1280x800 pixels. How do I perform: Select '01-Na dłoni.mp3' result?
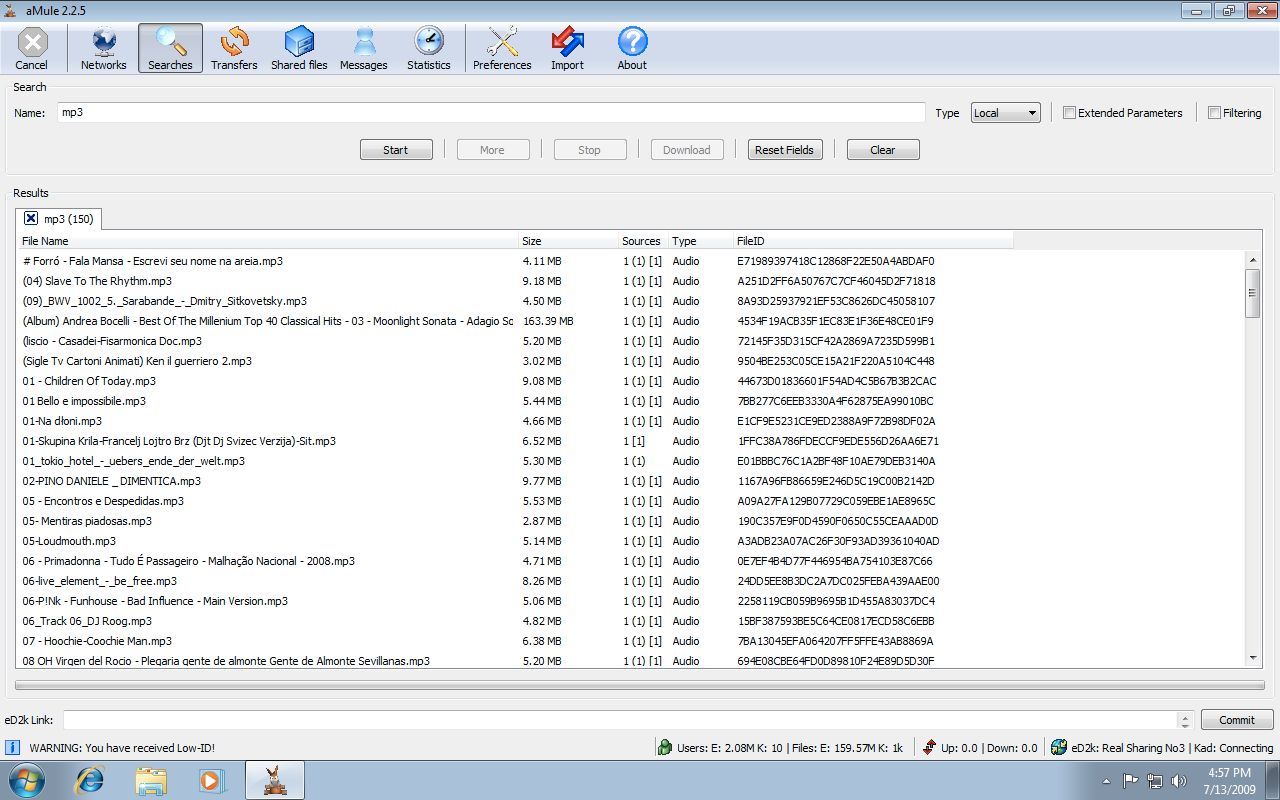tap(62, 421)
